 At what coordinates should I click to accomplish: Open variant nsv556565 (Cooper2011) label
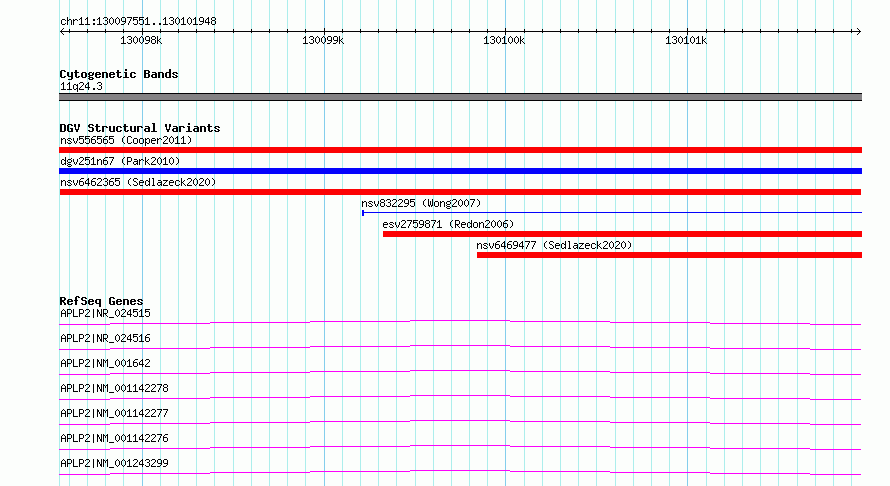126,140
